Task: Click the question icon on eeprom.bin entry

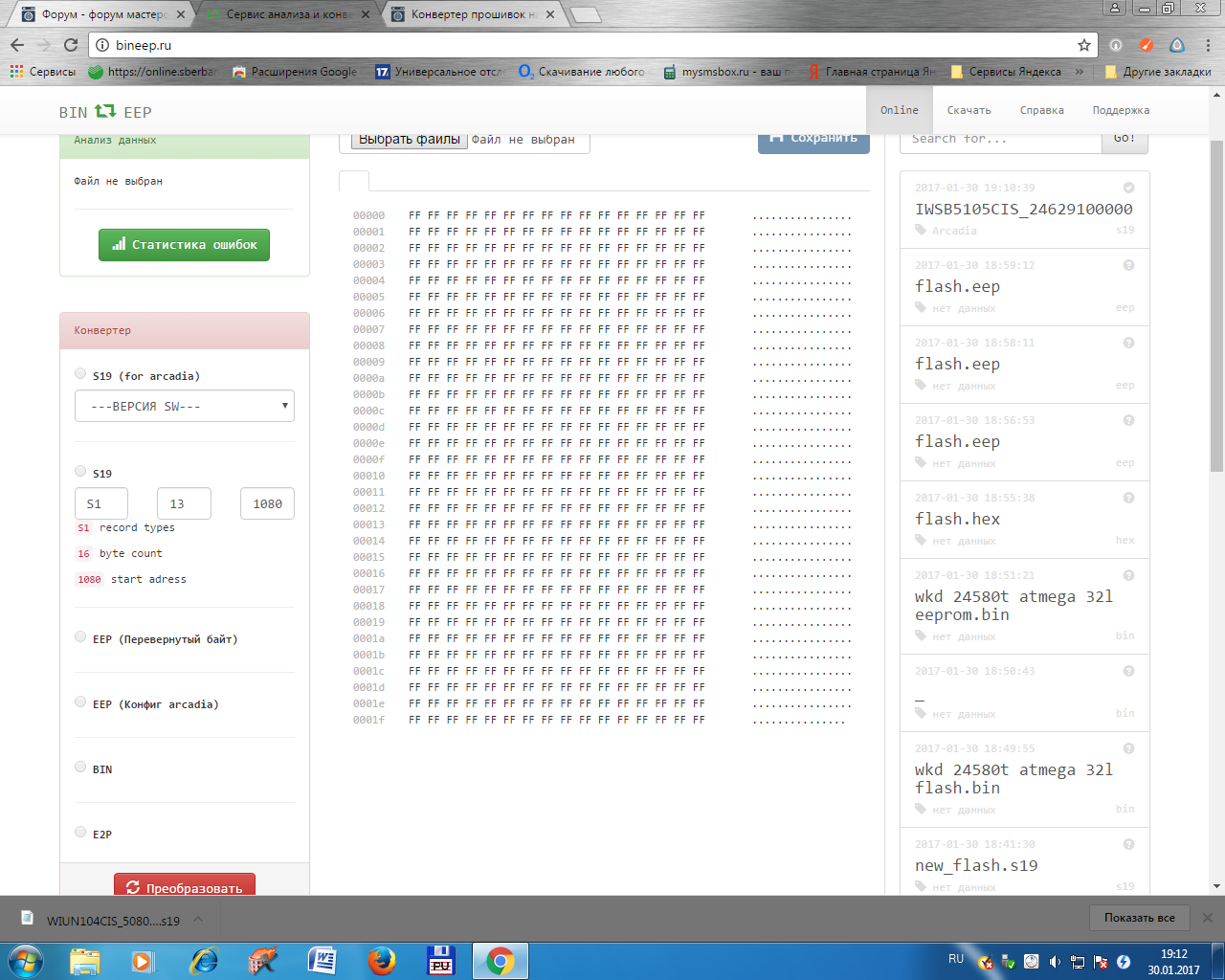Action: (x=1128, y=575)
